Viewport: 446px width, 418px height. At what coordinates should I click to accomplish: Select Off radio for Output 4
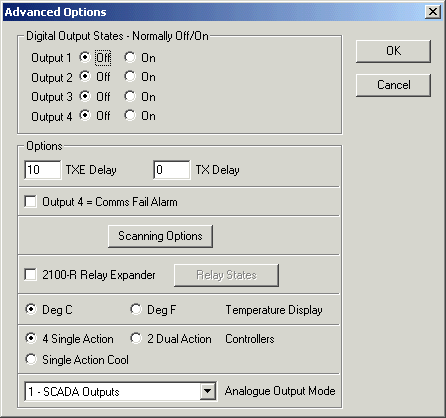pos(85,116)
